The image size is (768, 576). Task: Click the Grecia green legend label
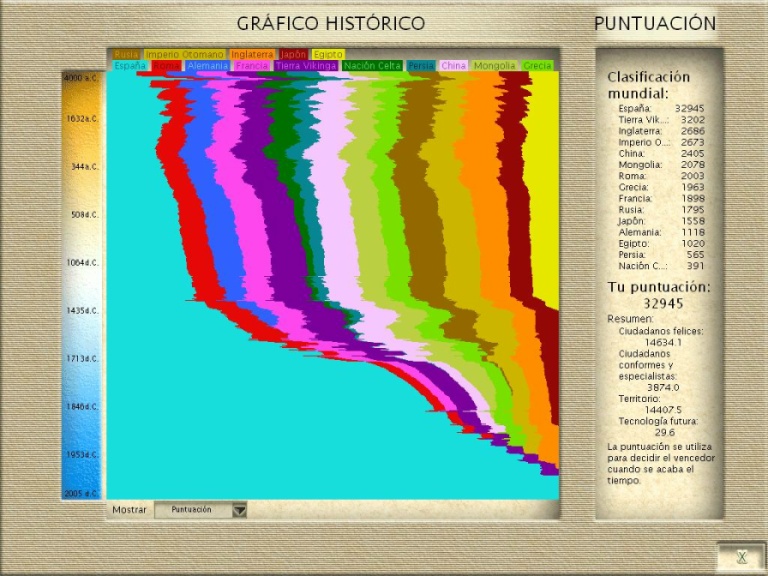[x=537, y=66]
